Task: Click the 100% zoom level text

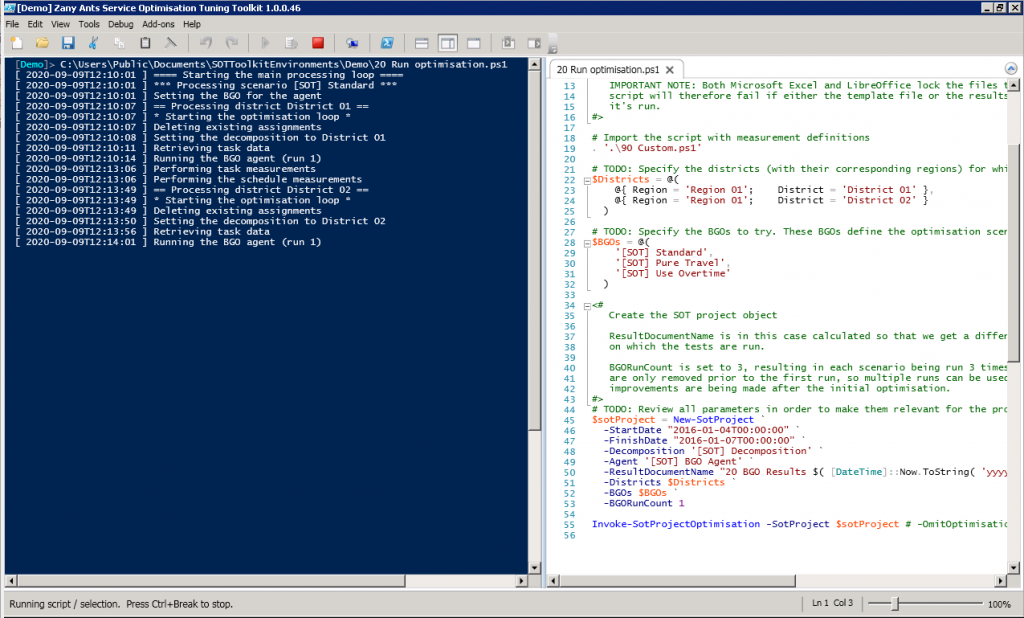Action: pos(999,604)
